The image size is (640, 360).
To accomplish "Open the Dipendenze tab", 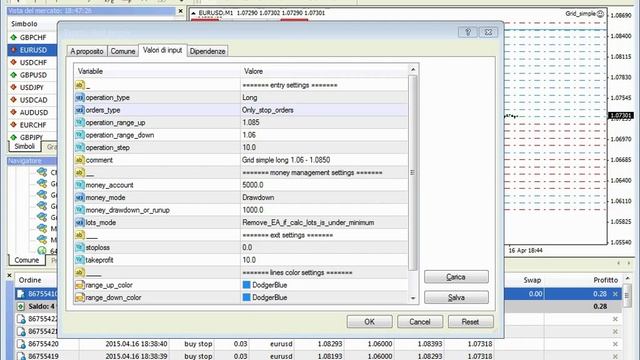I will click(x=207, y=51).
